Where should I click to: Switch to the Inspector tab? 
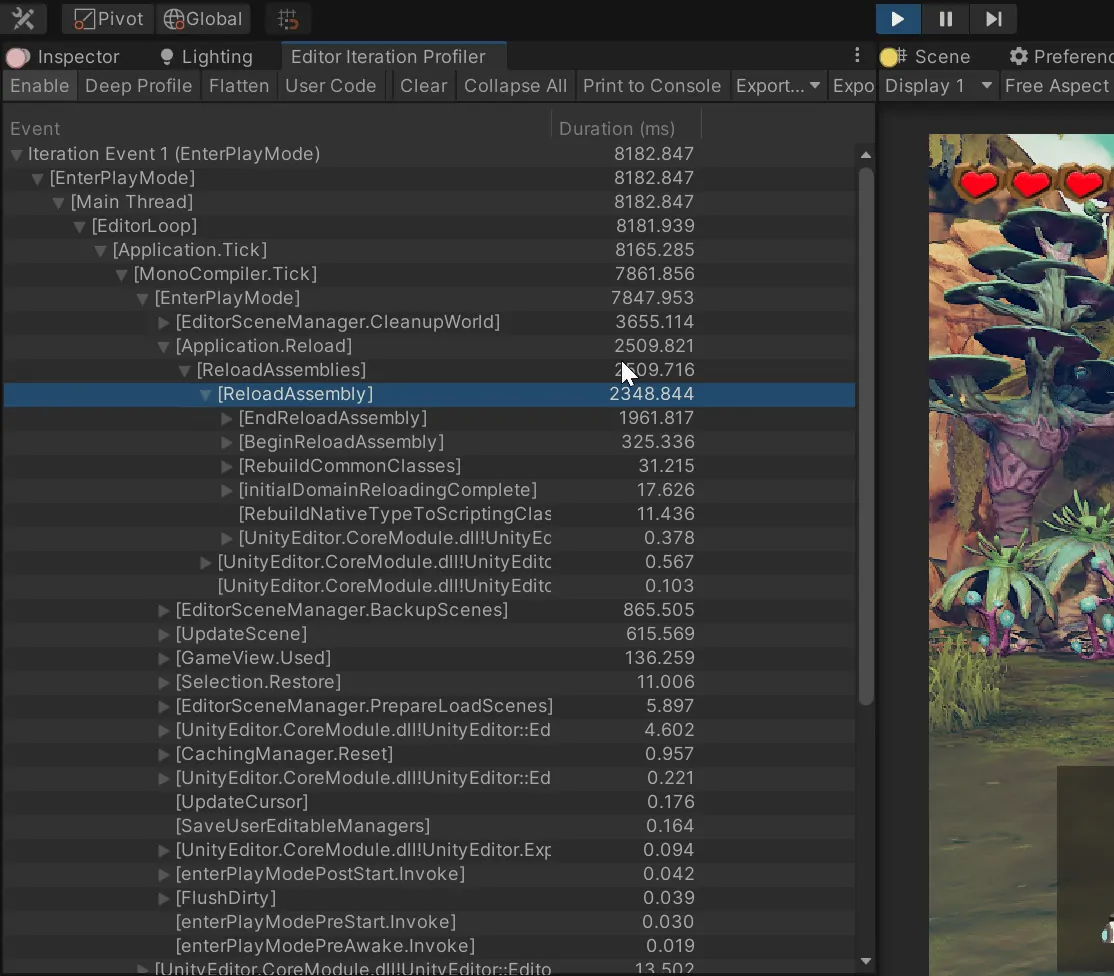[x=66, y=57]
